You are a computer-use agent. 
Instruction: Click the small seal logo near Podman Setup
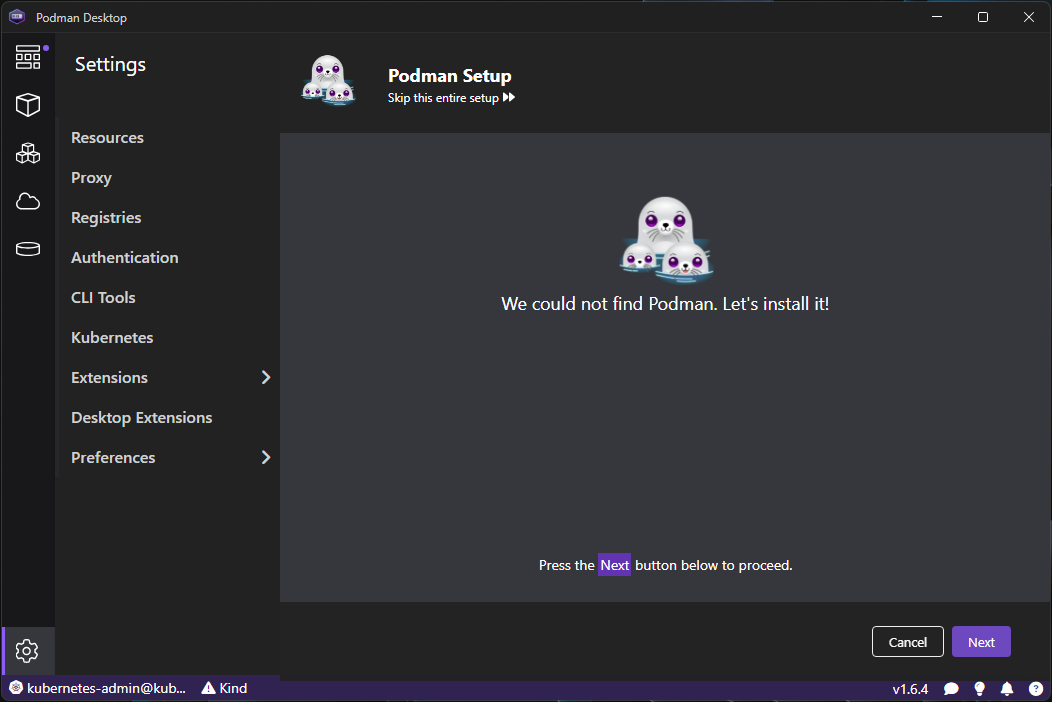tap(328, 81)
